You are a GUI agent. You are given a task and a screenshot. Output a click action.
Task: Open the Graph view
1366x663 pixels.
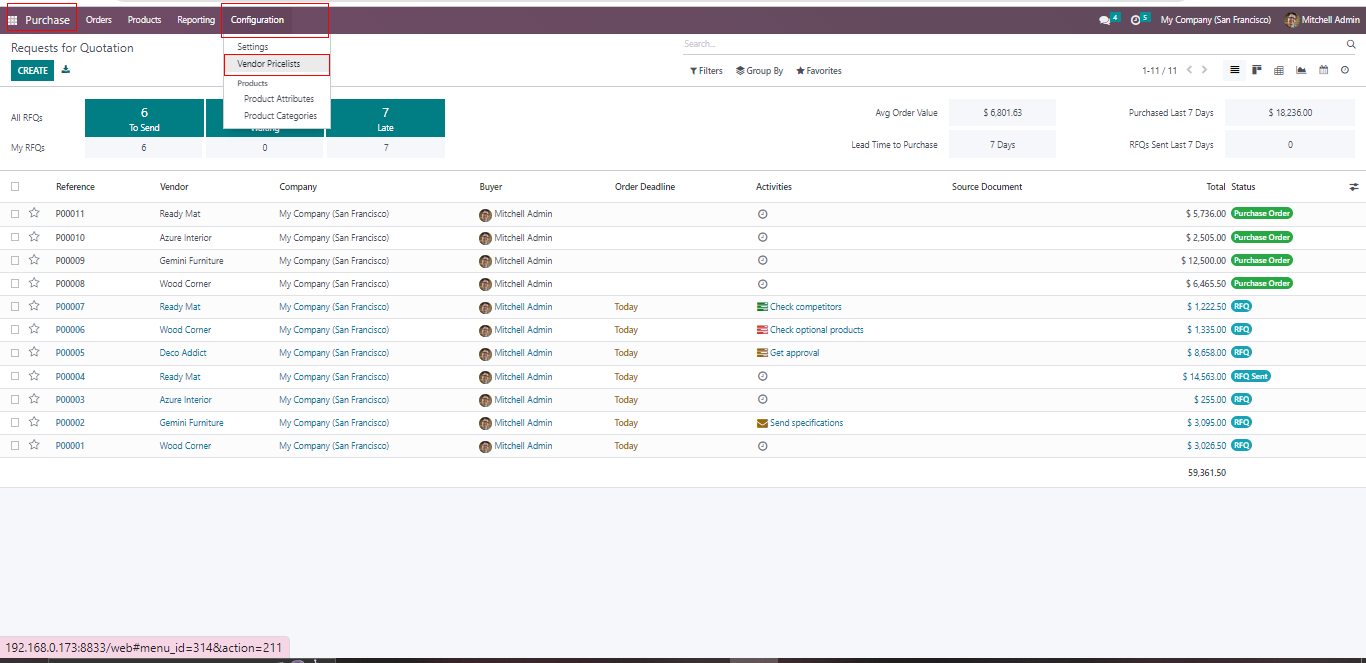tap(1301, 70)
